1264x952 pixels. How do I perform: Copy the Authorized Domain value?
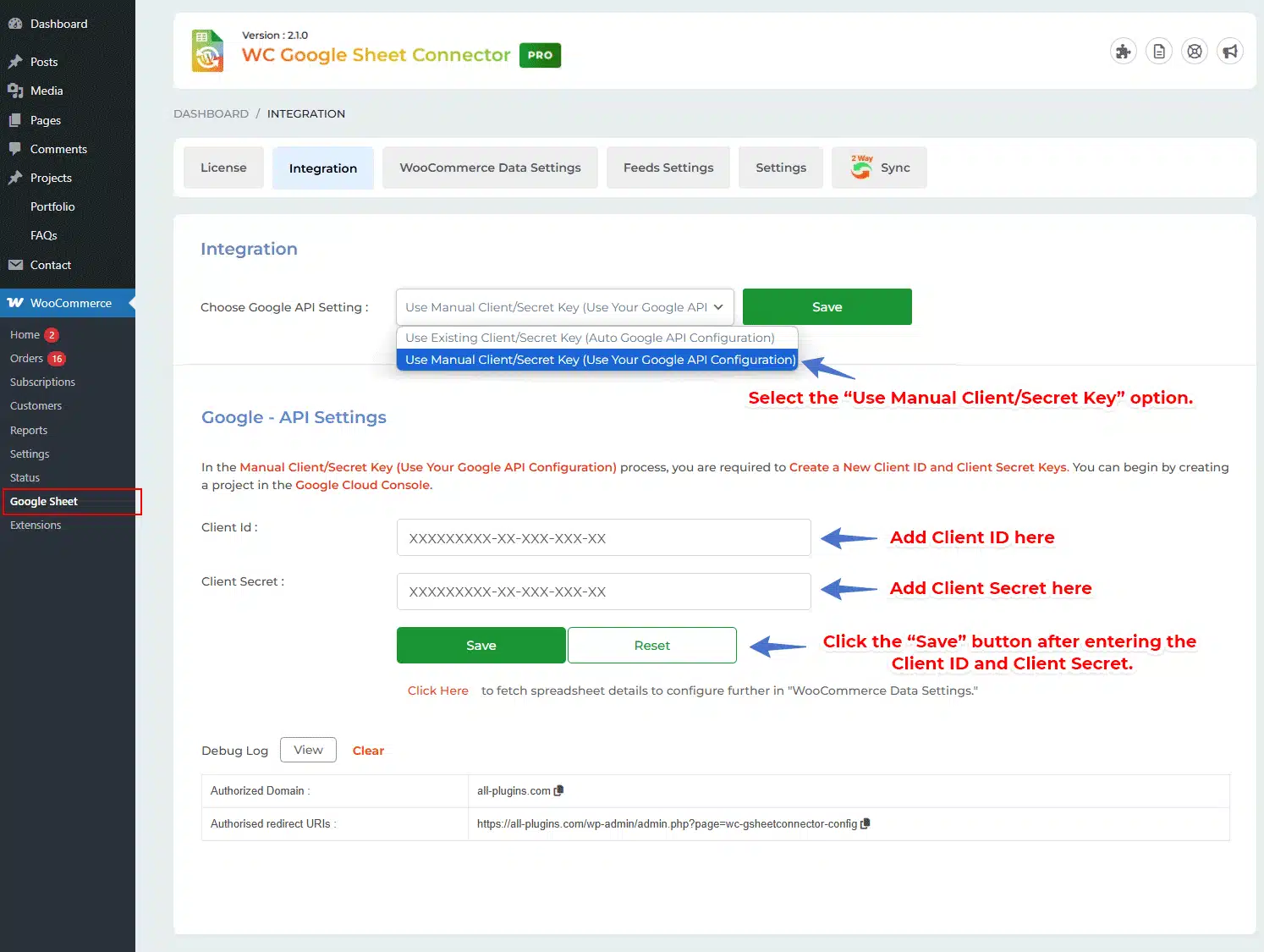558,790
